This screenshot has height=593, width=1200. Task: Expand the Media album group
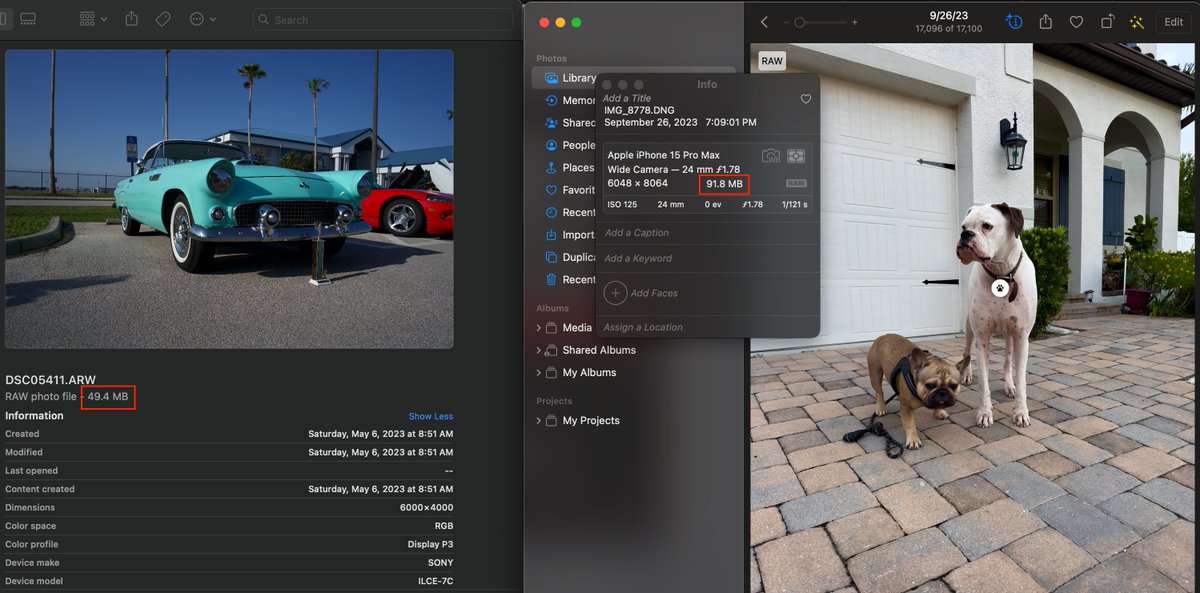[539, 328]
